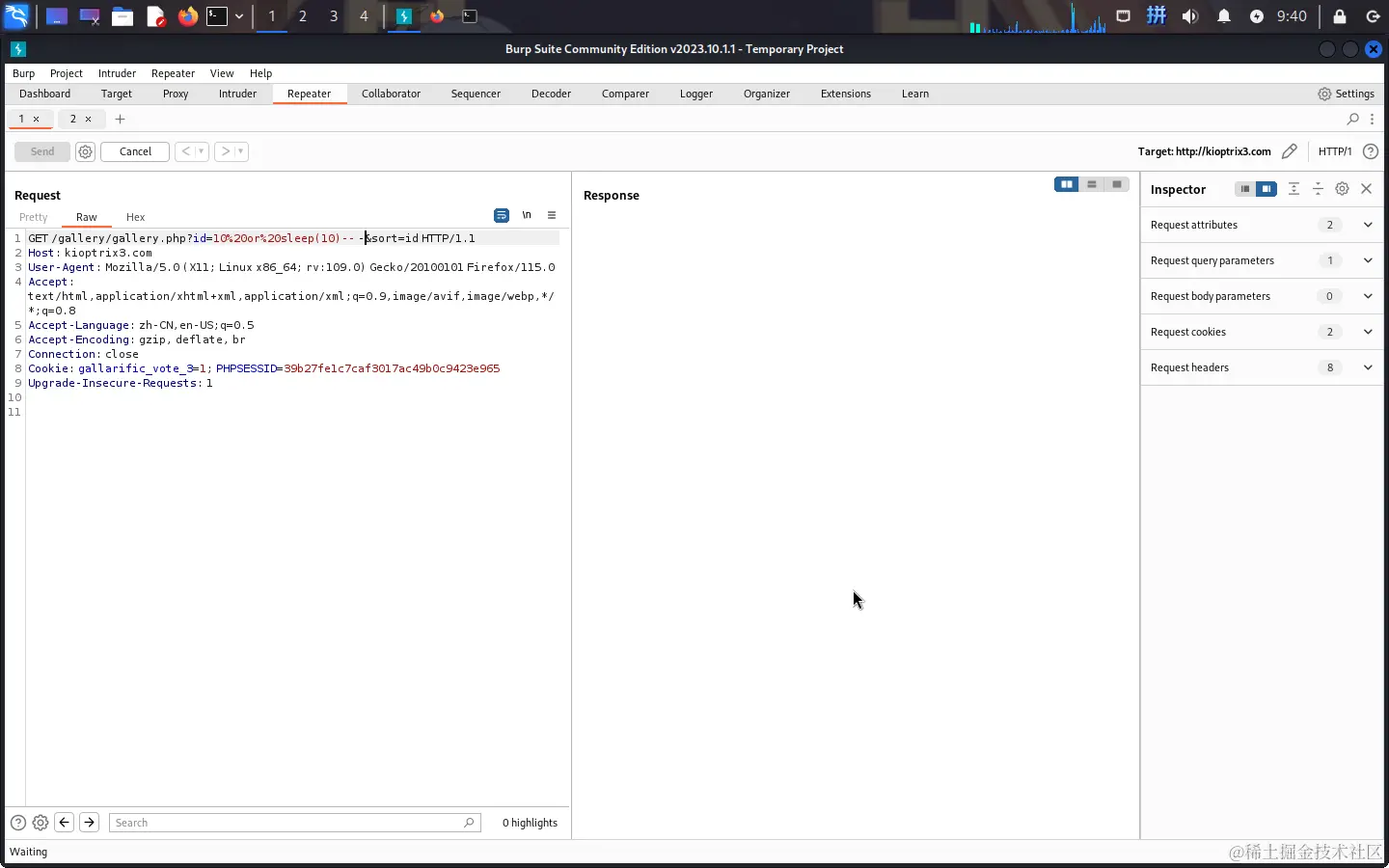Go to next search match arrow
The width and height of the screenshot is (1389, 868).
pyautogui.click(x=89, y=823)
